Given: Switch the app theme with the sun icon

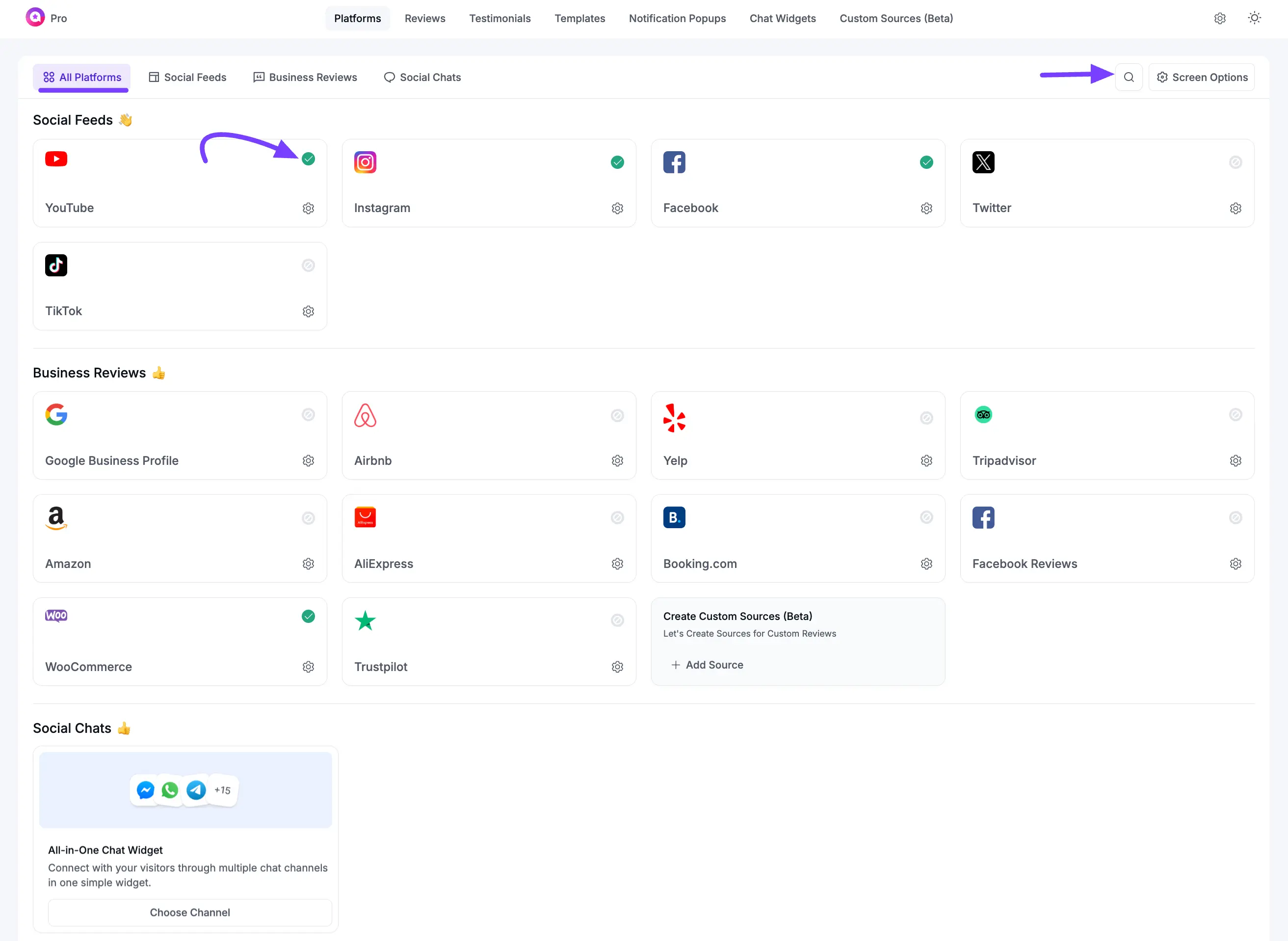Looking at the screenshot, I should coord(1255,18).
